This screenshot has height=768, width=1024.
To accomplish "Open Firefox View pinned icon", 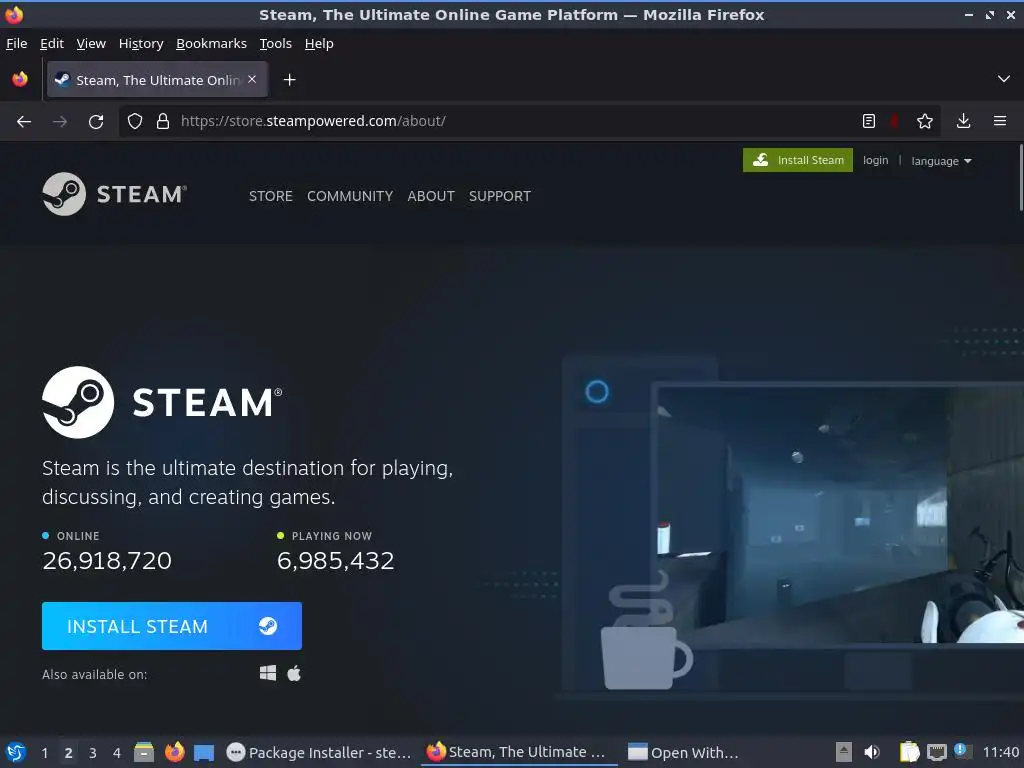I will coord(20,79).
